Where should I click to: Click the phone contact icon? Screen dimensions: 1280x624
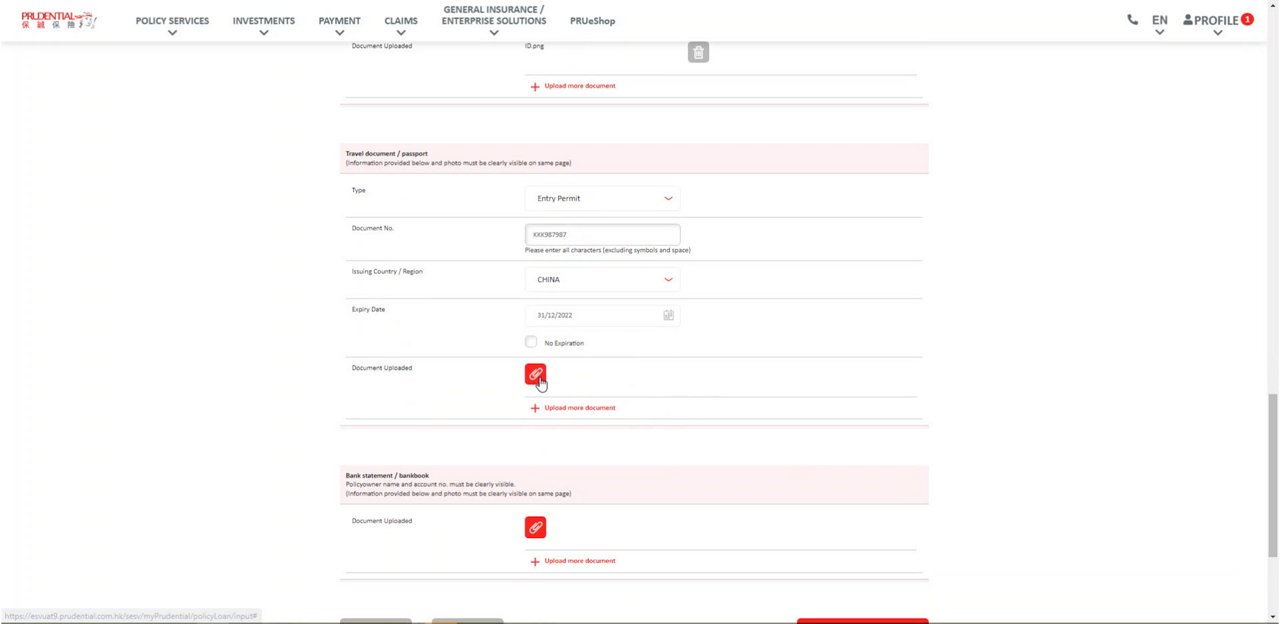tap(1132, 20)
